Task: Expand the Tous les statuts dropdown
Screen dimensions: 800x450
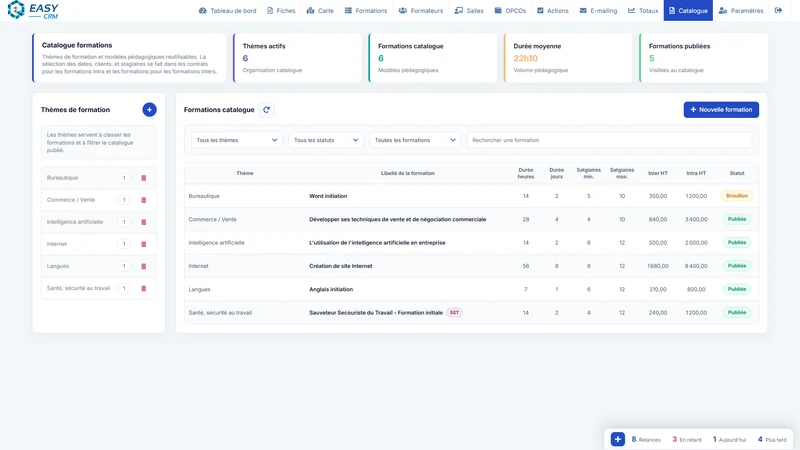Action: tap(326, 140)
